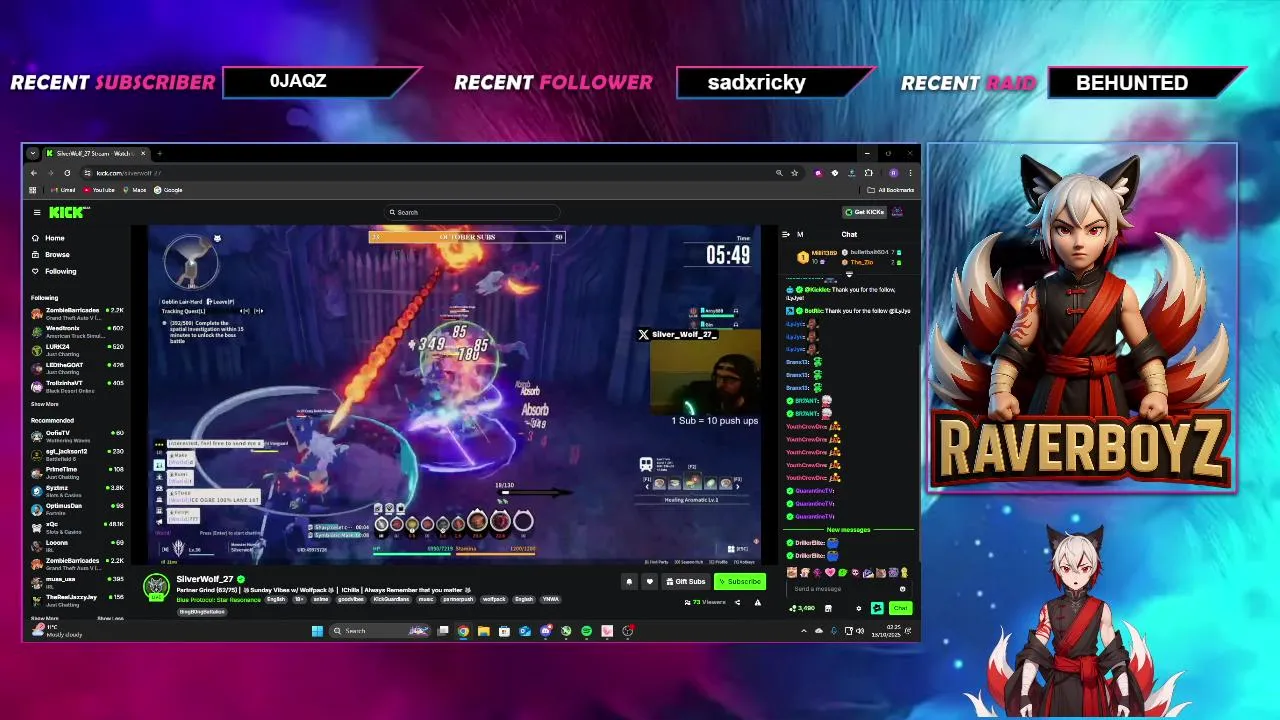Image resolution: width=1280 pixels, height=720 pixels.
Task: Expand Show More under Following list
Action: tap(44, 404)
